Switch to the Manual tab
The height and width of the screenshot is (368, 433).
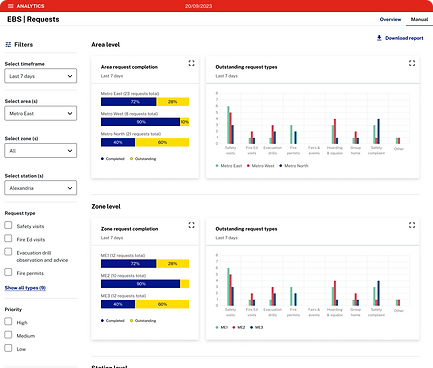pos(419,19)
